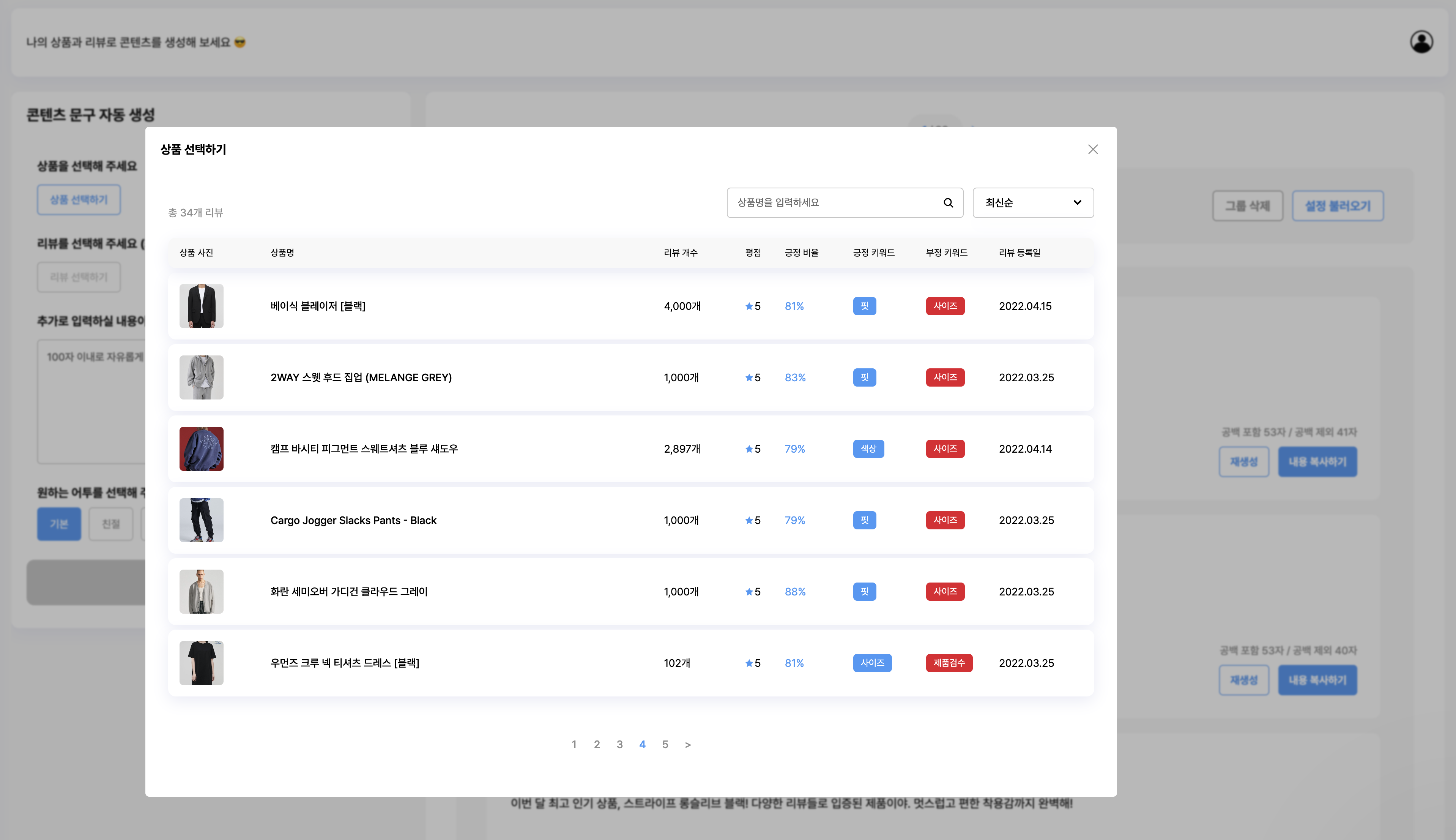Click product name Cargo Jogger Slacks Pants - Black
Image resolution: width=1456 pixels, height=840 pixels.
[353, 520]
